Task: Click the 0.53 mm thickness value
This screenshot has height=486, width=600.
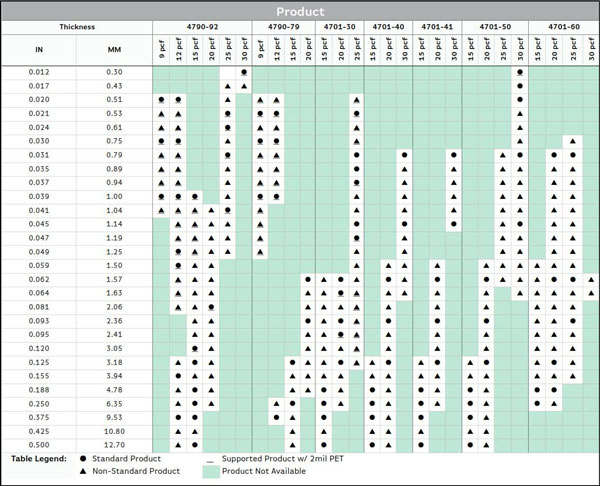Action: (x=114, y=113)
